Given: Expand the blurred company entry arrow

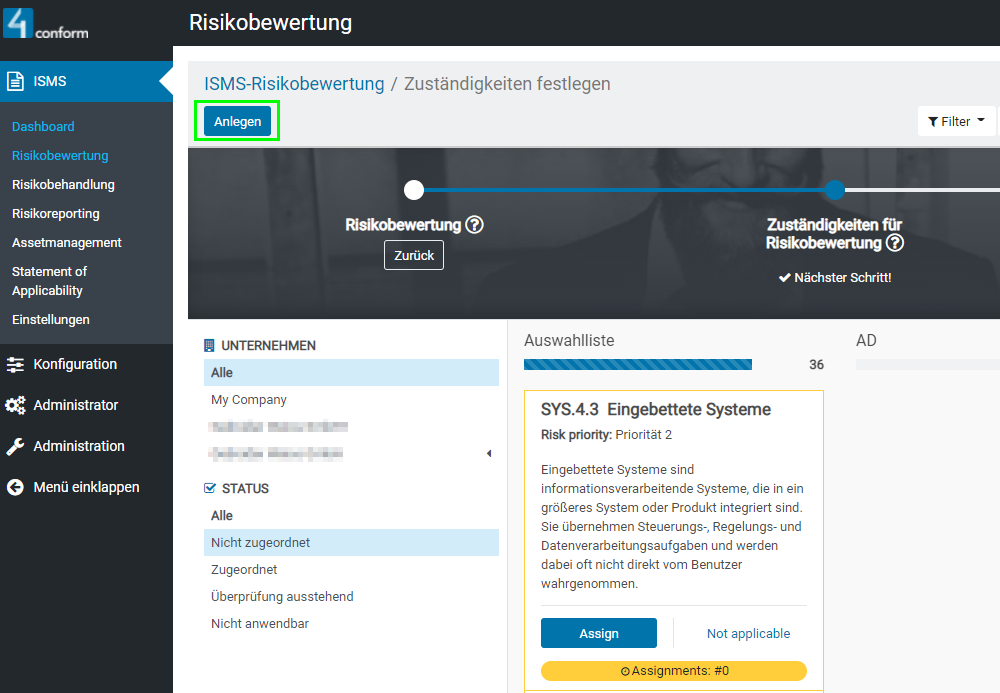Looking at the screenshot, I should 489,454.
